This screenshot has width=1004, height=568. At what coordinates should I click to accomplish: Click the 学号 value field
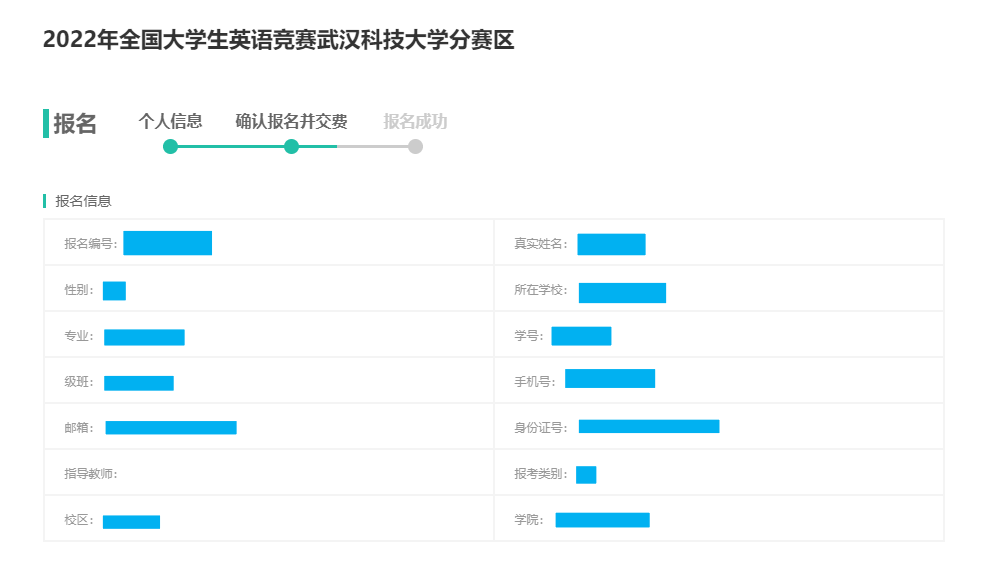click(x=581, y=336)
